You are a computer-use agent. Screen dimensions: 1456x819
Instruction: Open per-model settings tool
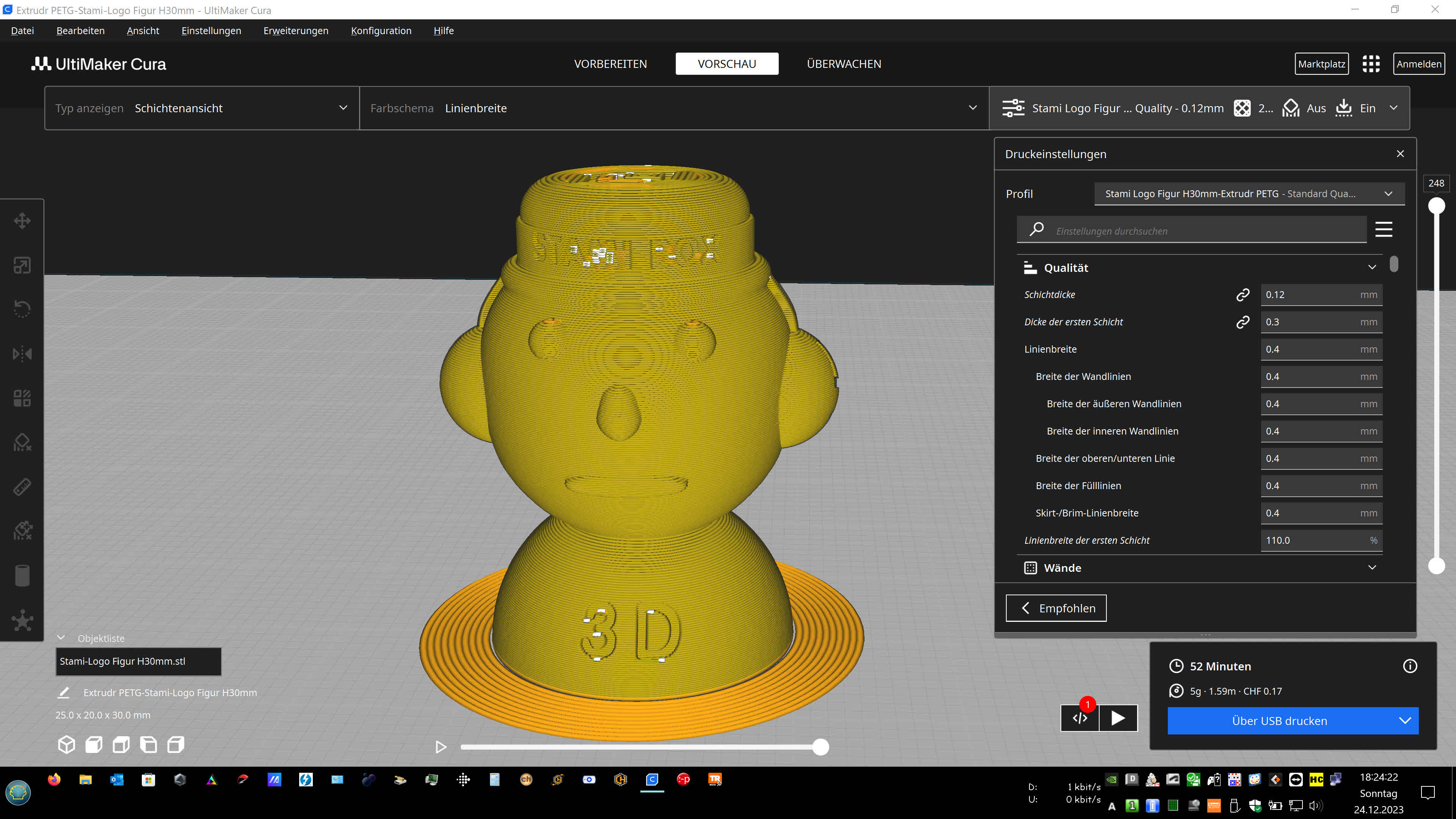[22, 397]
